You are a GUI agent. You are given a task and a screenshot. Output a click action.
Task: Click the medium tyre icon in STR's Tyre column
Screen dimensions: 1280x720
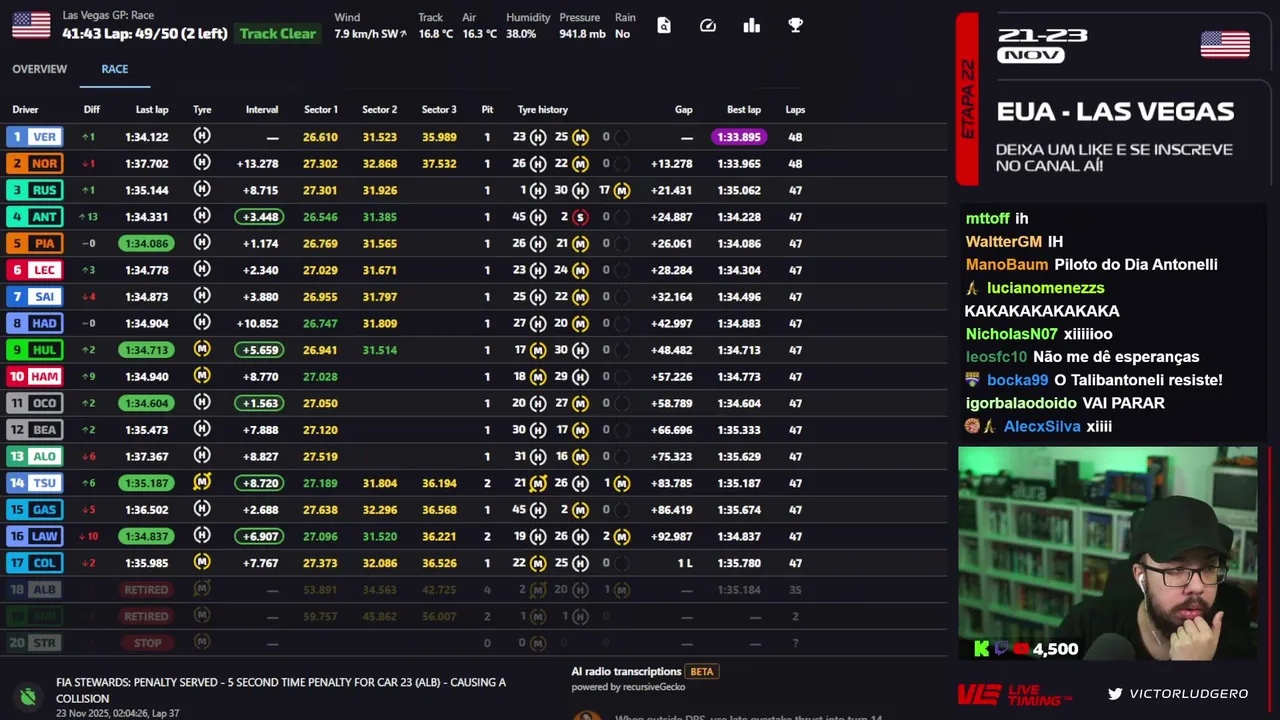click(202, 642)
